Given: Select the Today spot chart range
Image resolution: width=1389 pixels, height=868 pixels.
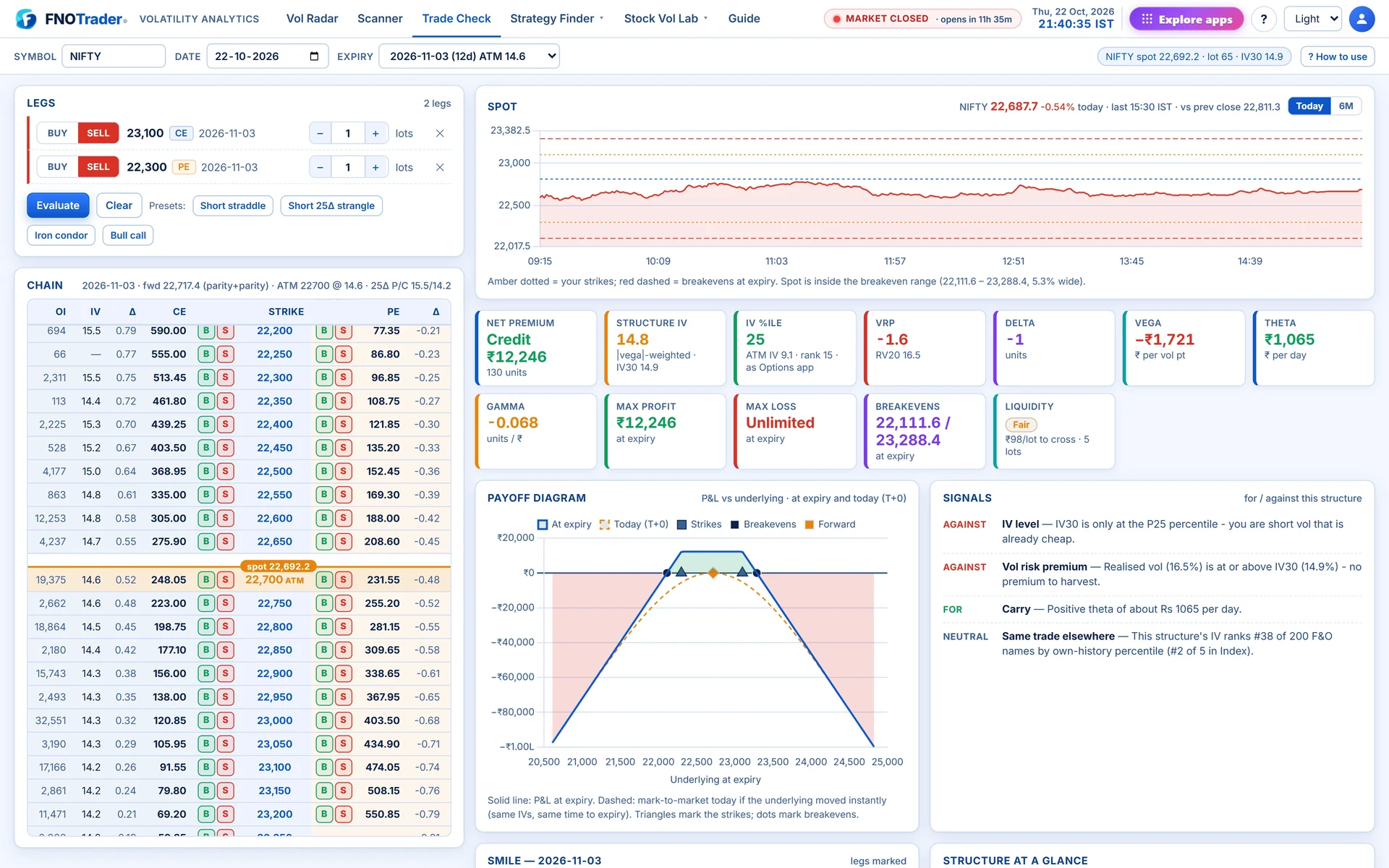Looking at the screenshot, I should click(x=1309, y=106).
